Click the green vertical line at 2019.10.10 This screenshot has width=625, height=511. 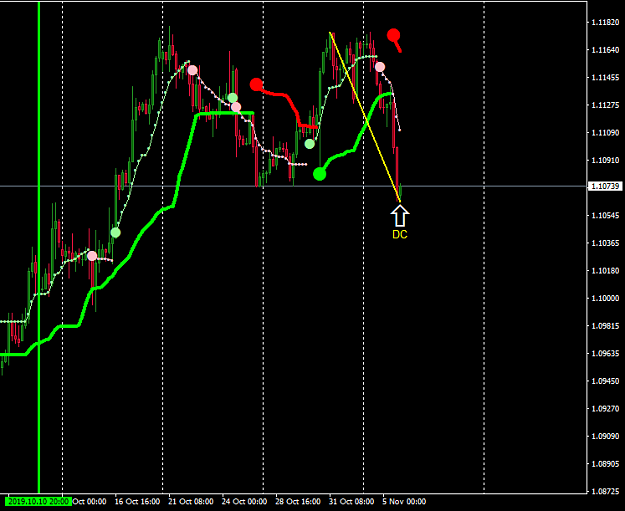pyautogui.click(x=39, y=247)
